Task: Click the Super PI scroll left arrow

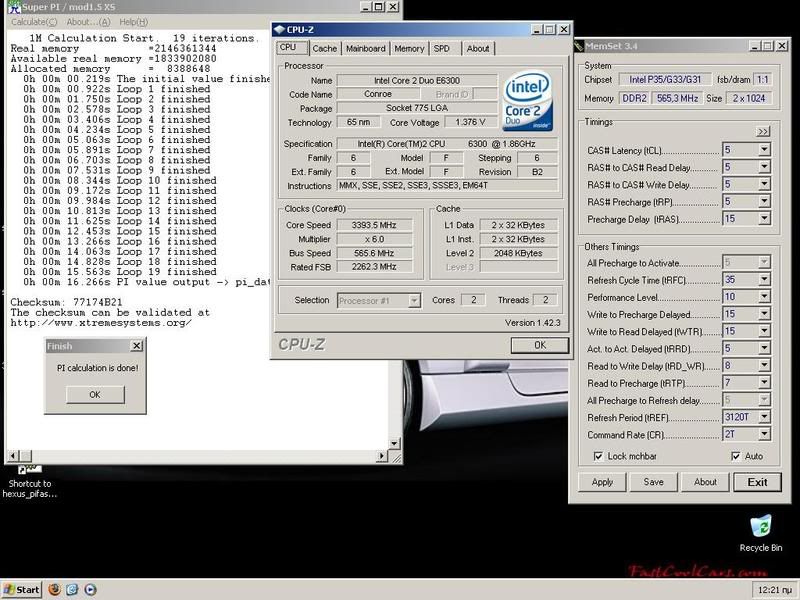Action: pos(14,456)
